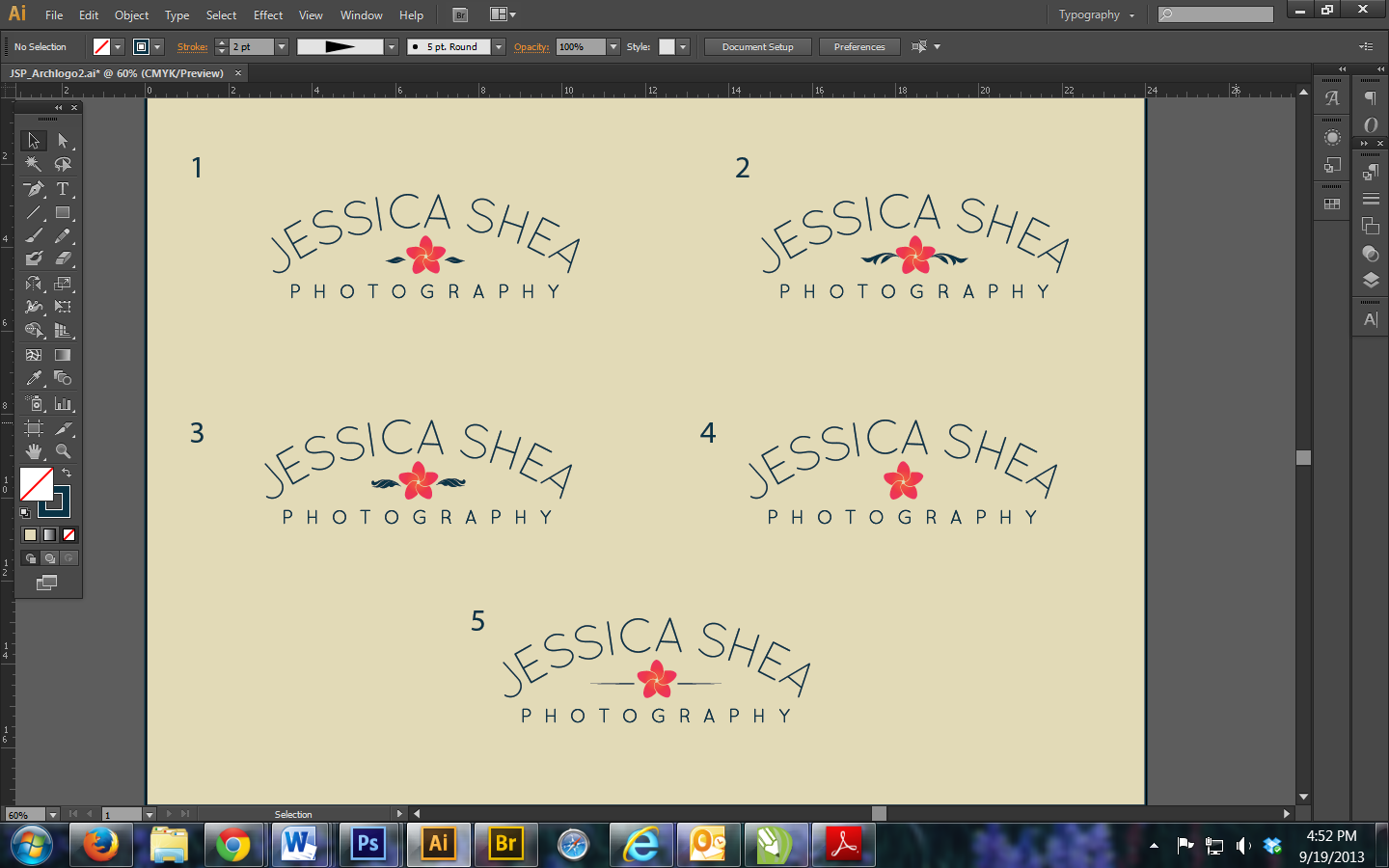Click the fill color box
This screenshot has height=868, width=1389.
(x=37, y=484)
